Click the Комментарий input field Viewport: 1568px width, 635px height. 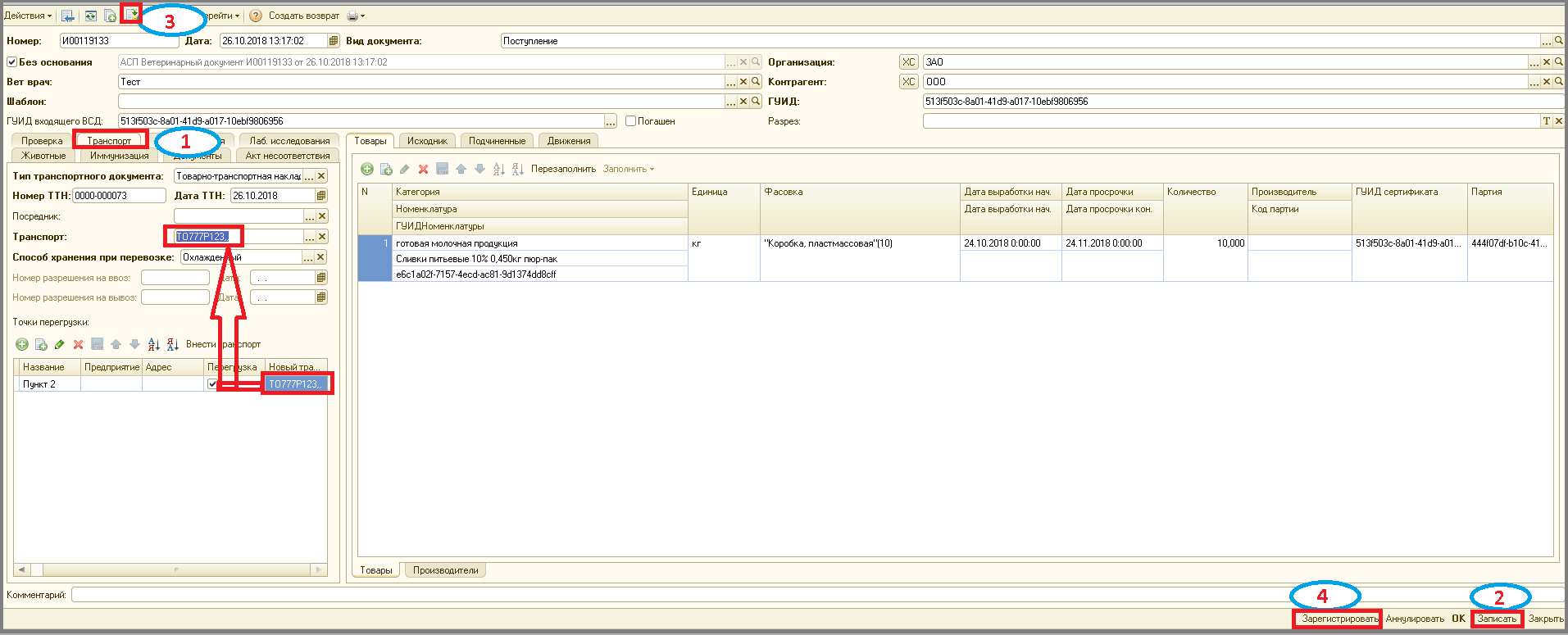[818, 595]
